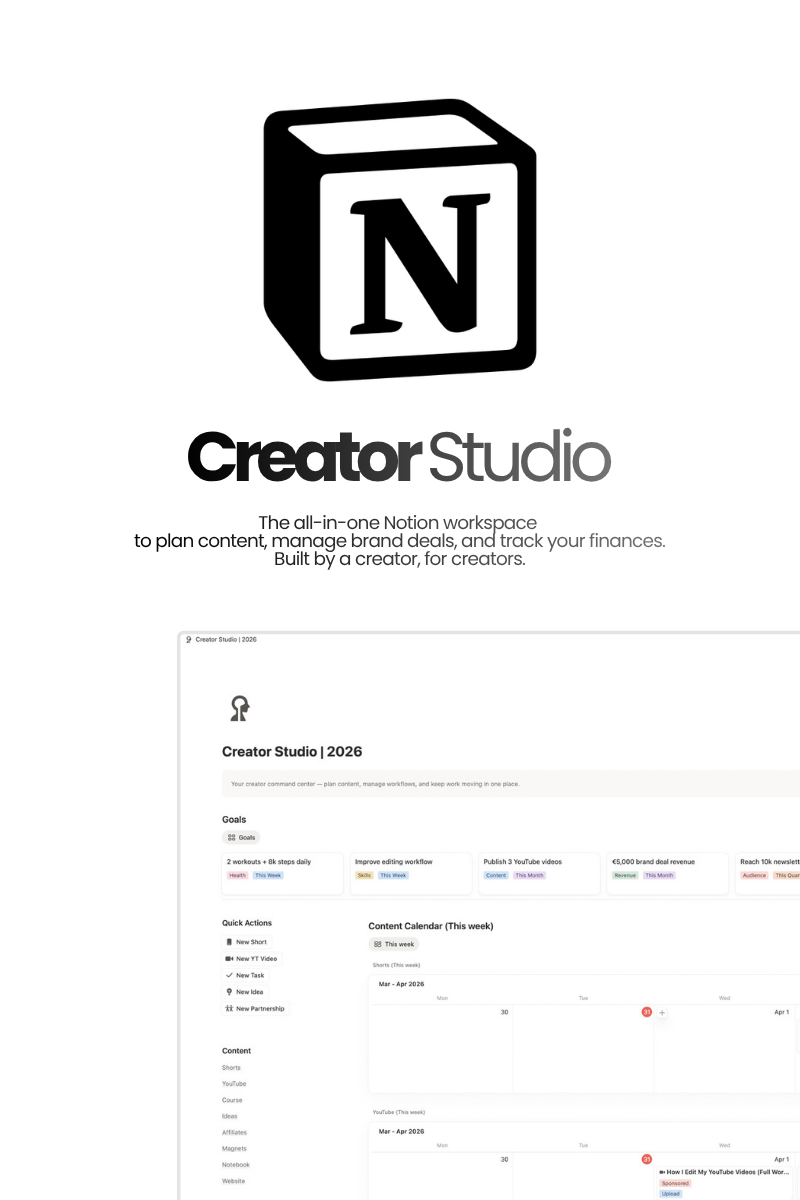
Task: Add an entry with the plus icon in Shorts calendar
Action: click(x=662, y=1013)
